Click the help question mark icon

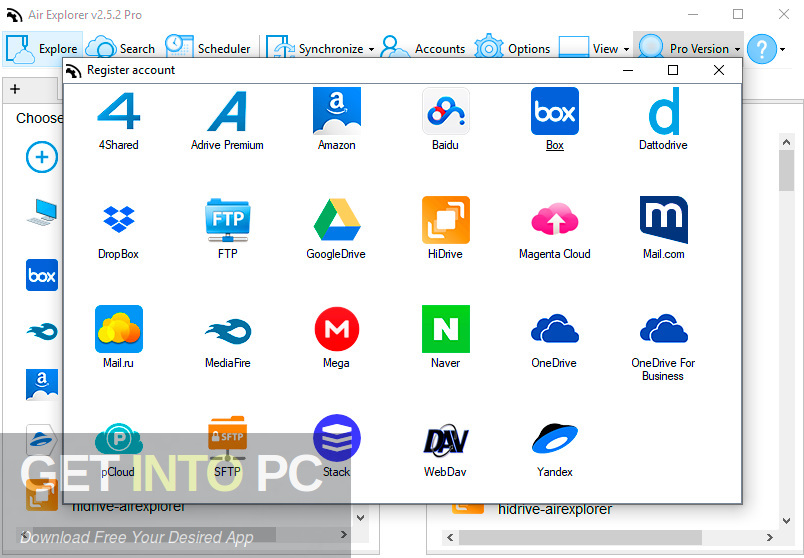tap(761, 49)
